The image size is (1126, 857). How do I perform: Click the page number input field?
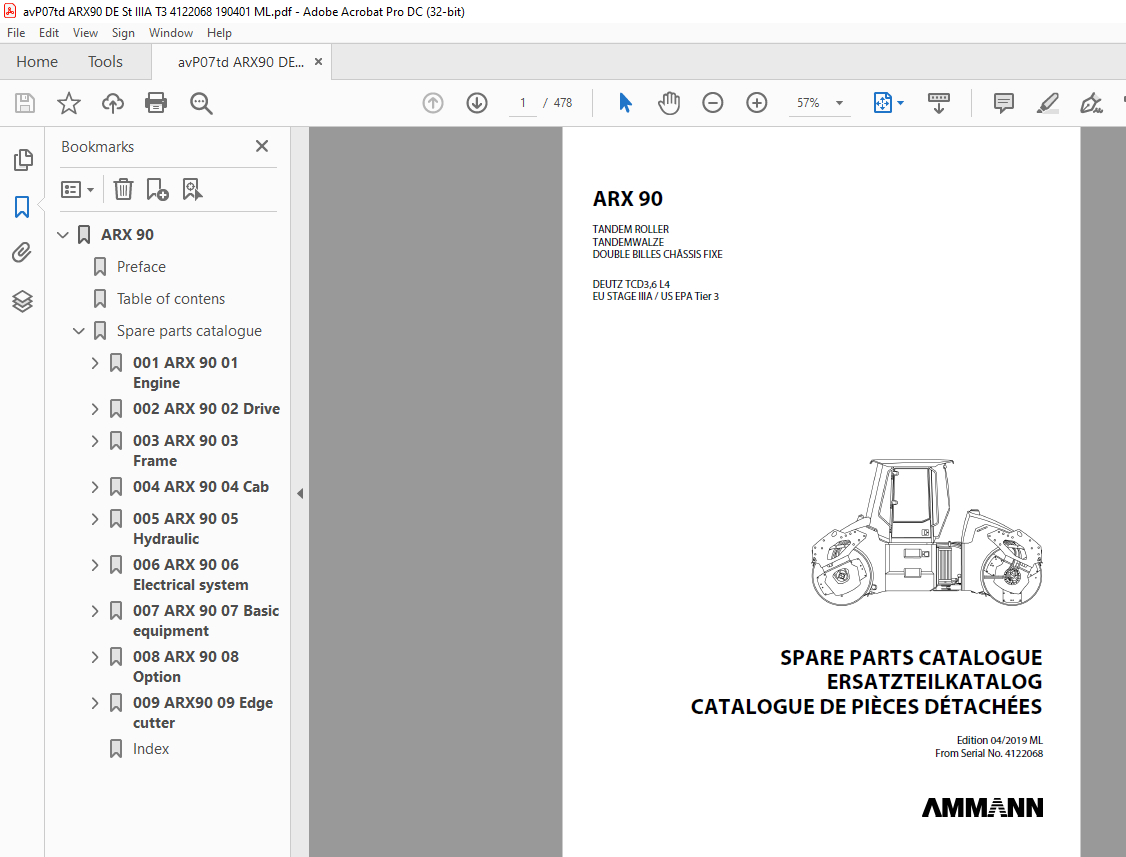click(523, 103)
